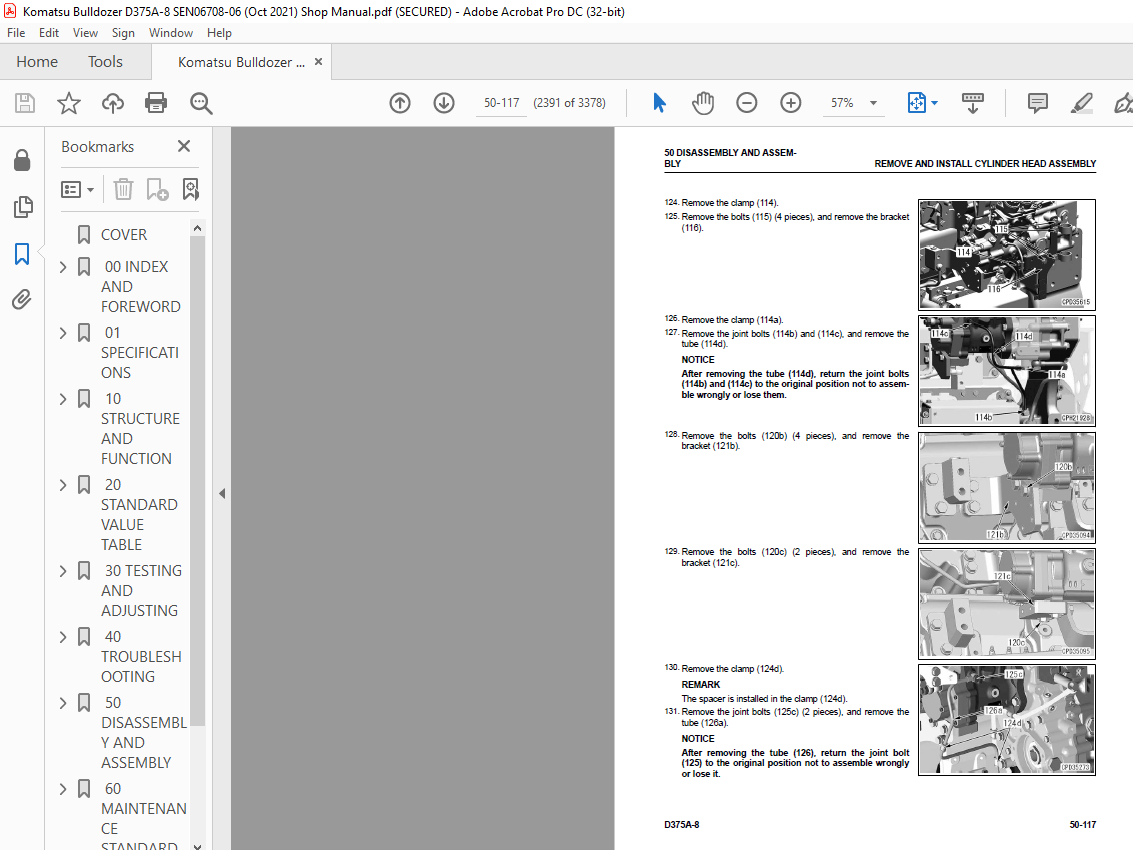Go to next page arrow
Screen dimensions: 1133x850
(444, 103)
